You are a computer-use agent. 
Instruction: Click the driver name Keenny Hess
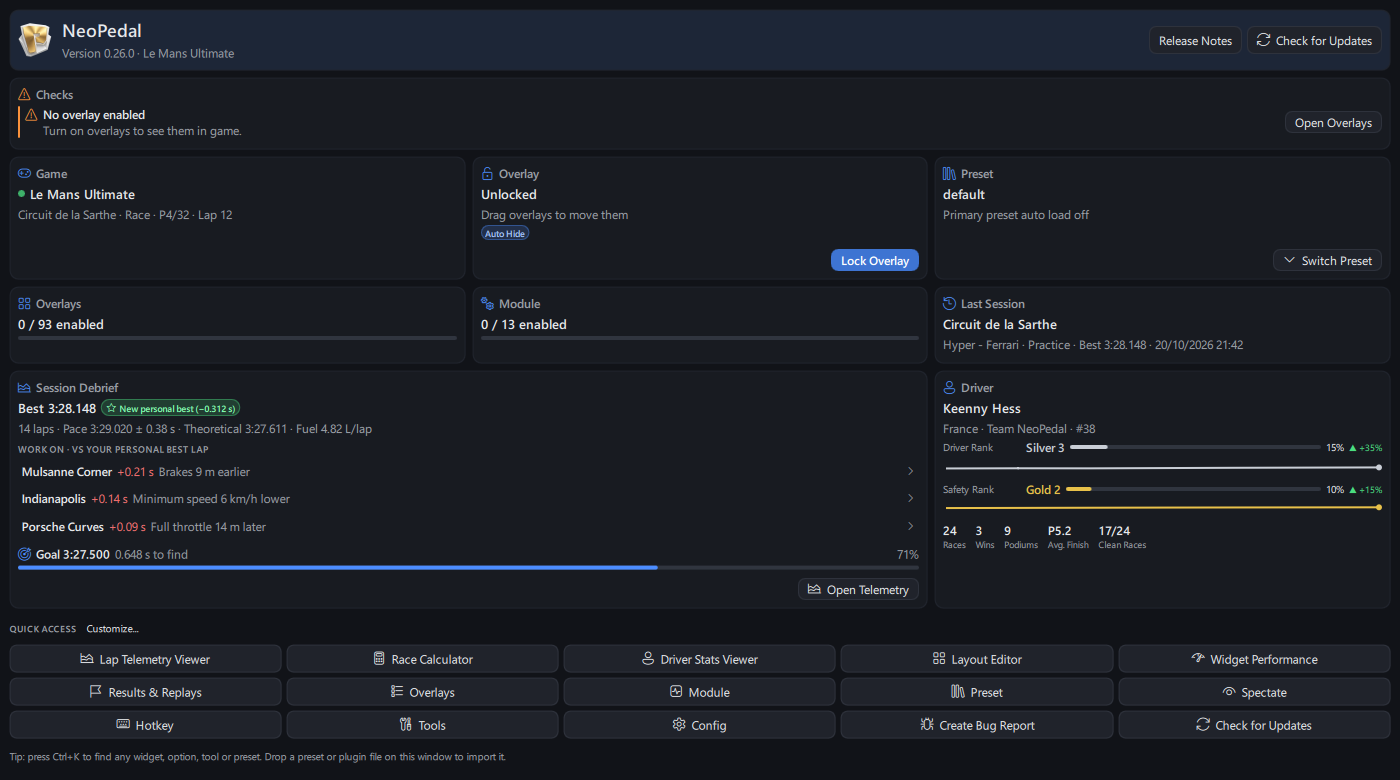click(x=982, y=408)
